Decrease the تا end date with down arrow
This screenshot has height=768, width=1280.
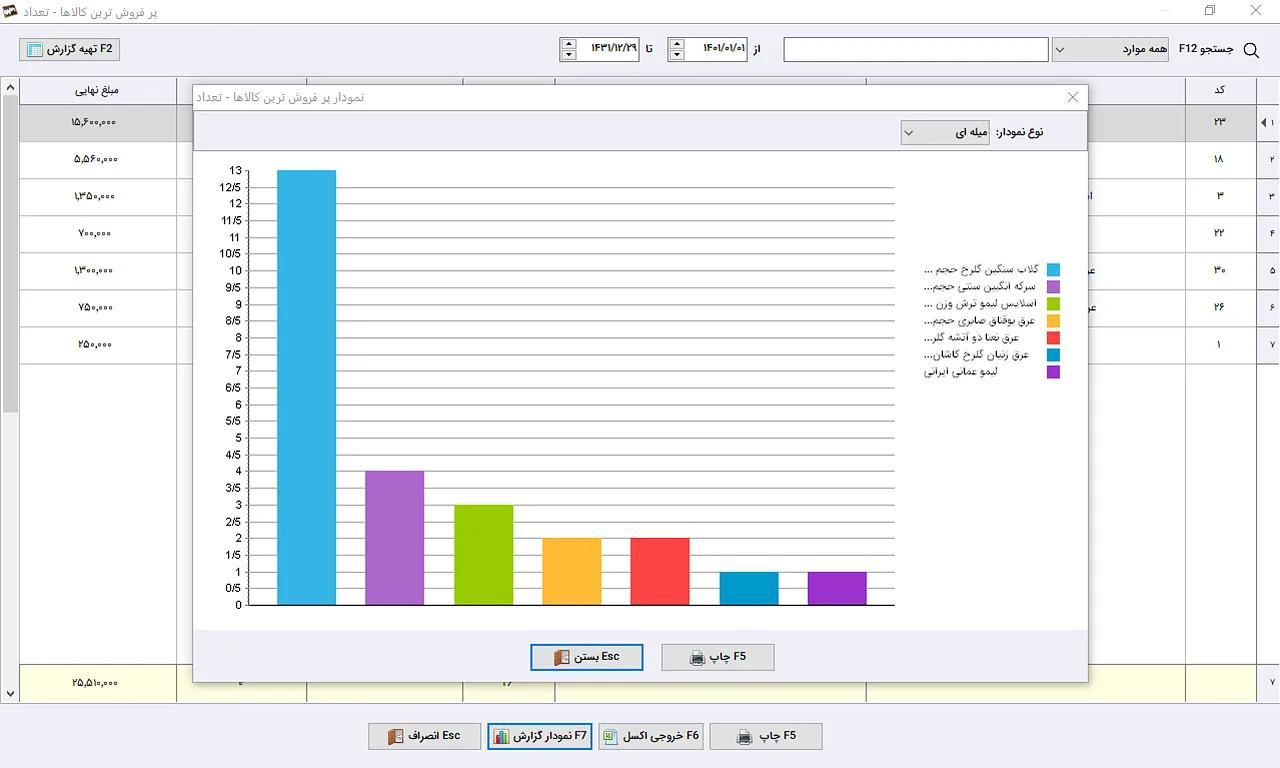coord(569,55)
